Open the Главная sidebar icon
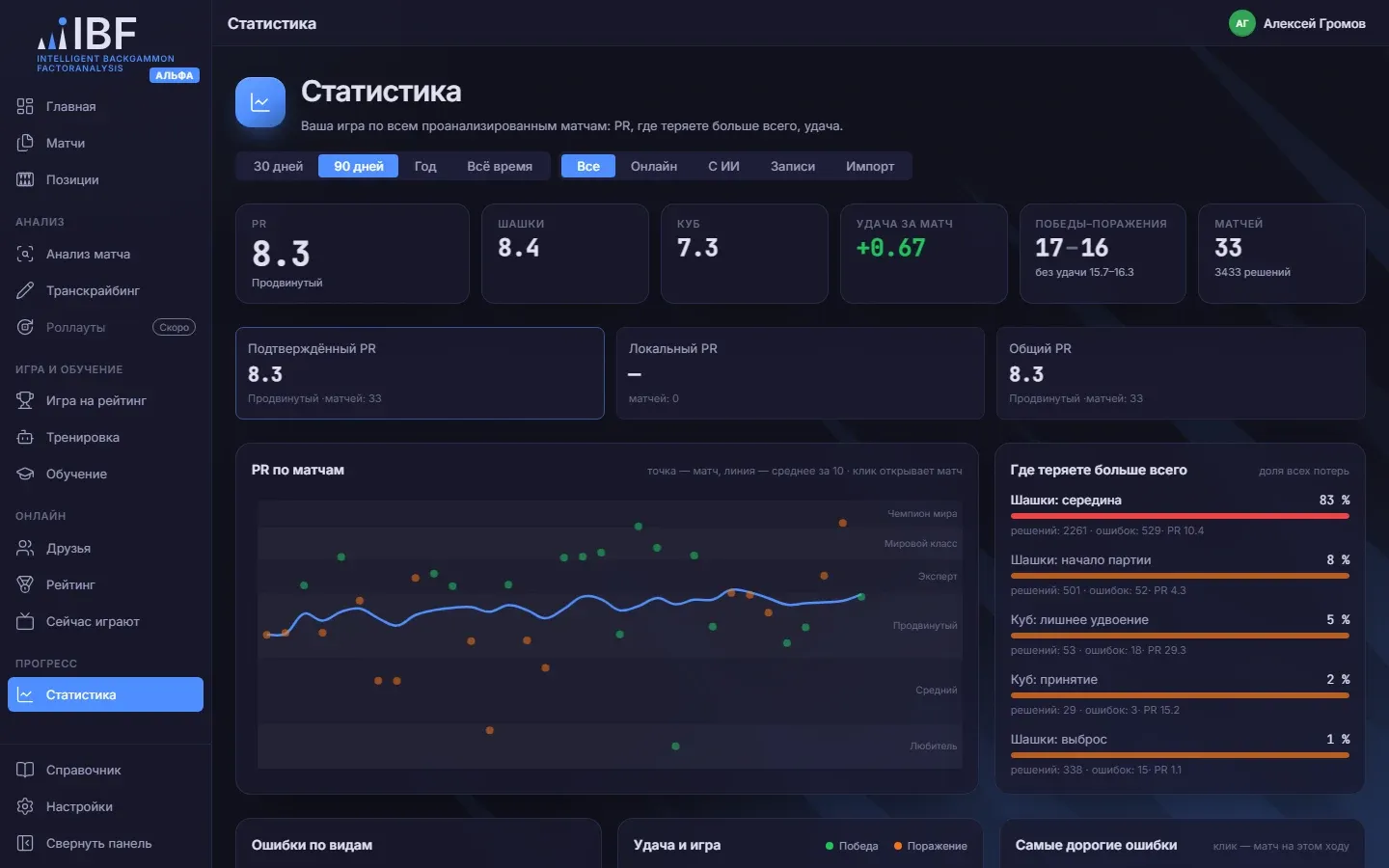 tap(25, 106)
